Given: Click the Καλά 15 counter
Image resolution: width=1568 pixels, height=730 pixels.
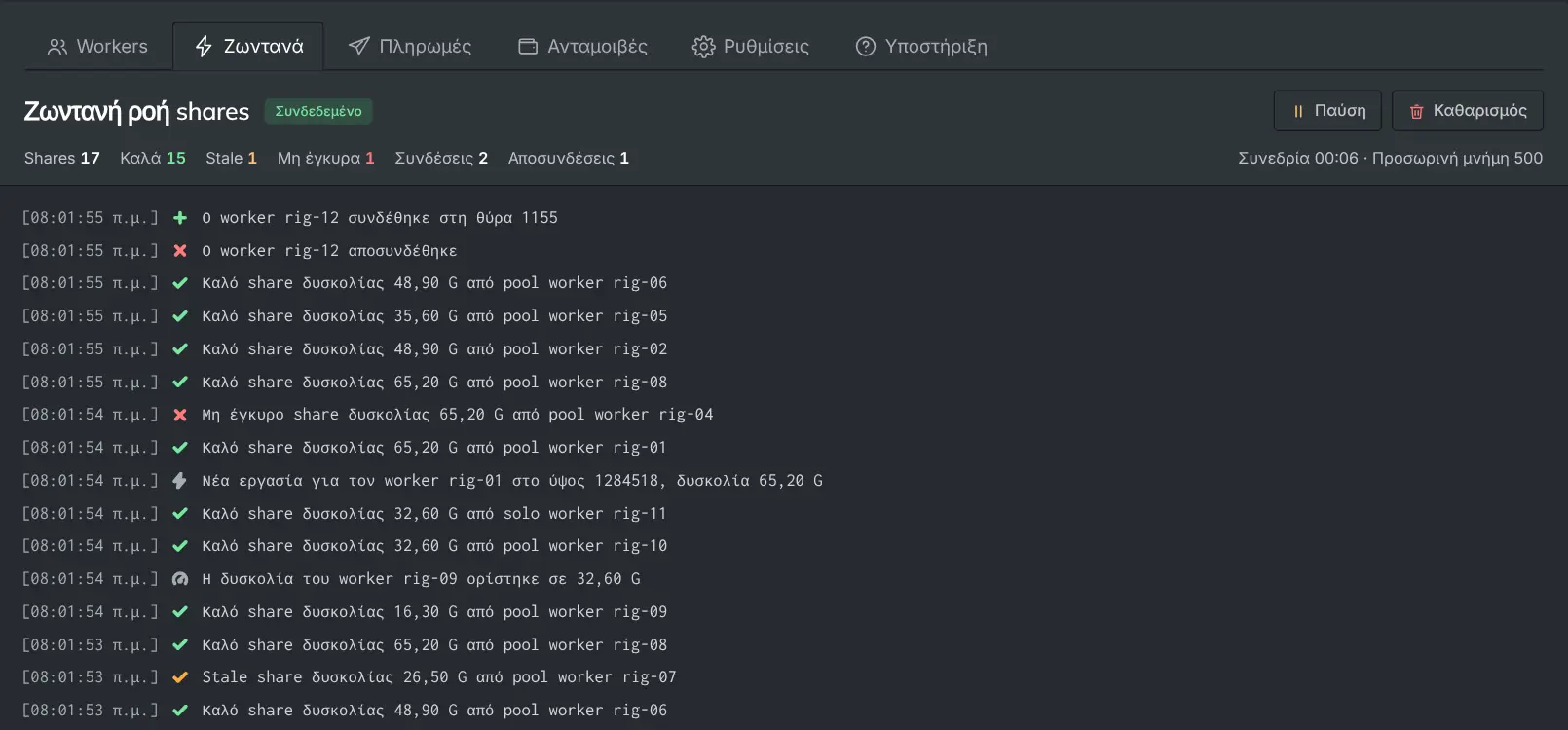Looking at the screenshot, I should [x=153, y=158].
